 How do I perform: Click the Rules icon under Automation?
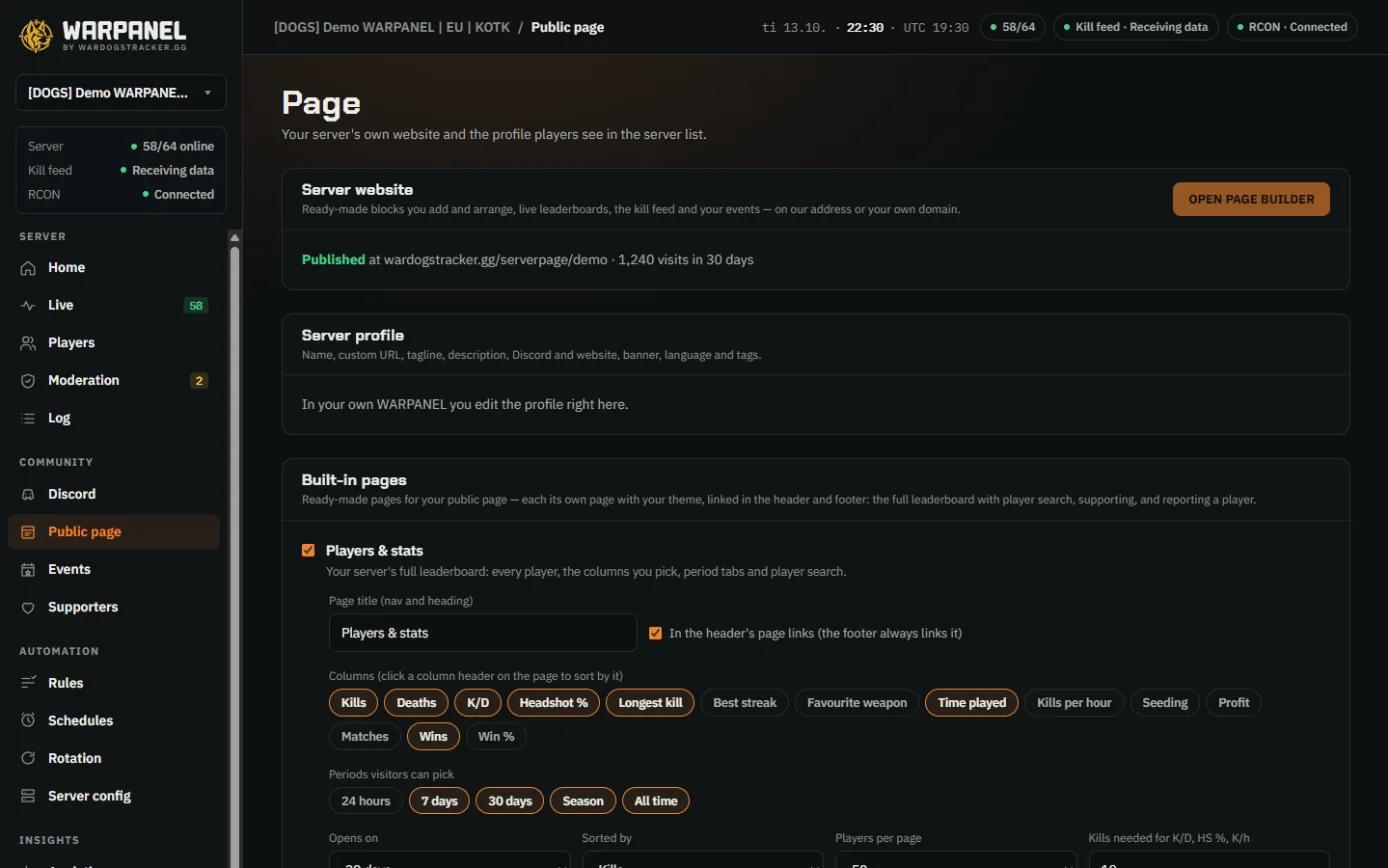[28, 683]
